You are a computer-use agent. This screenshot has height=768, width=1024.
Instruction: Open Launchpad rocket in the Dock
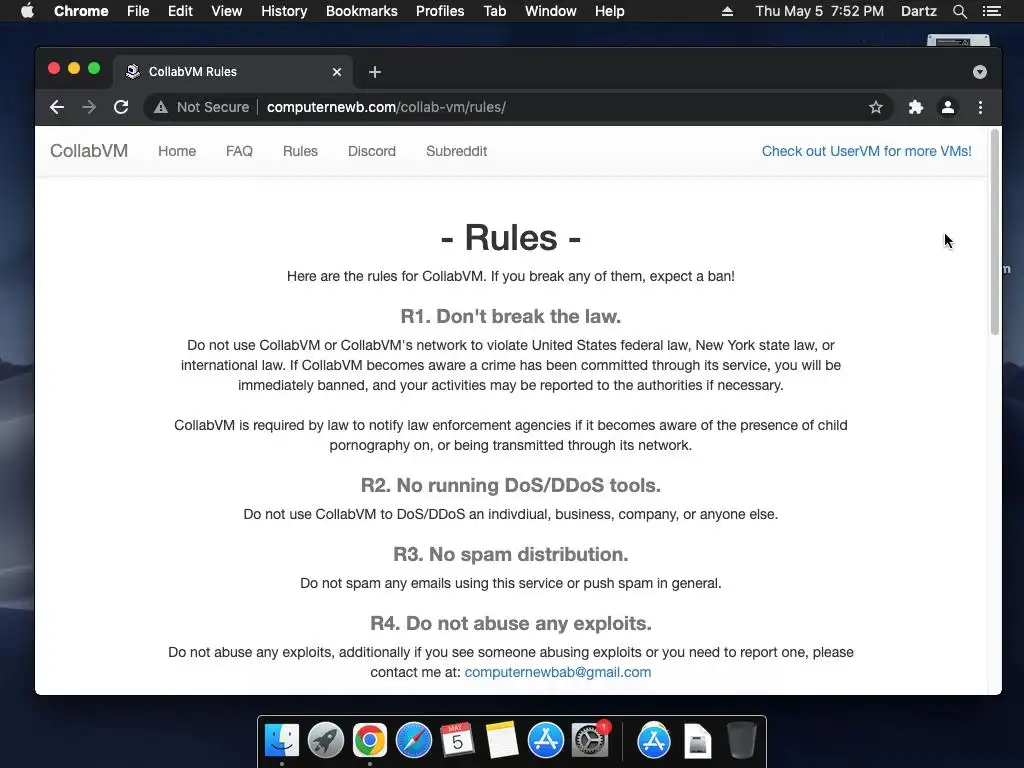[326, 741]
